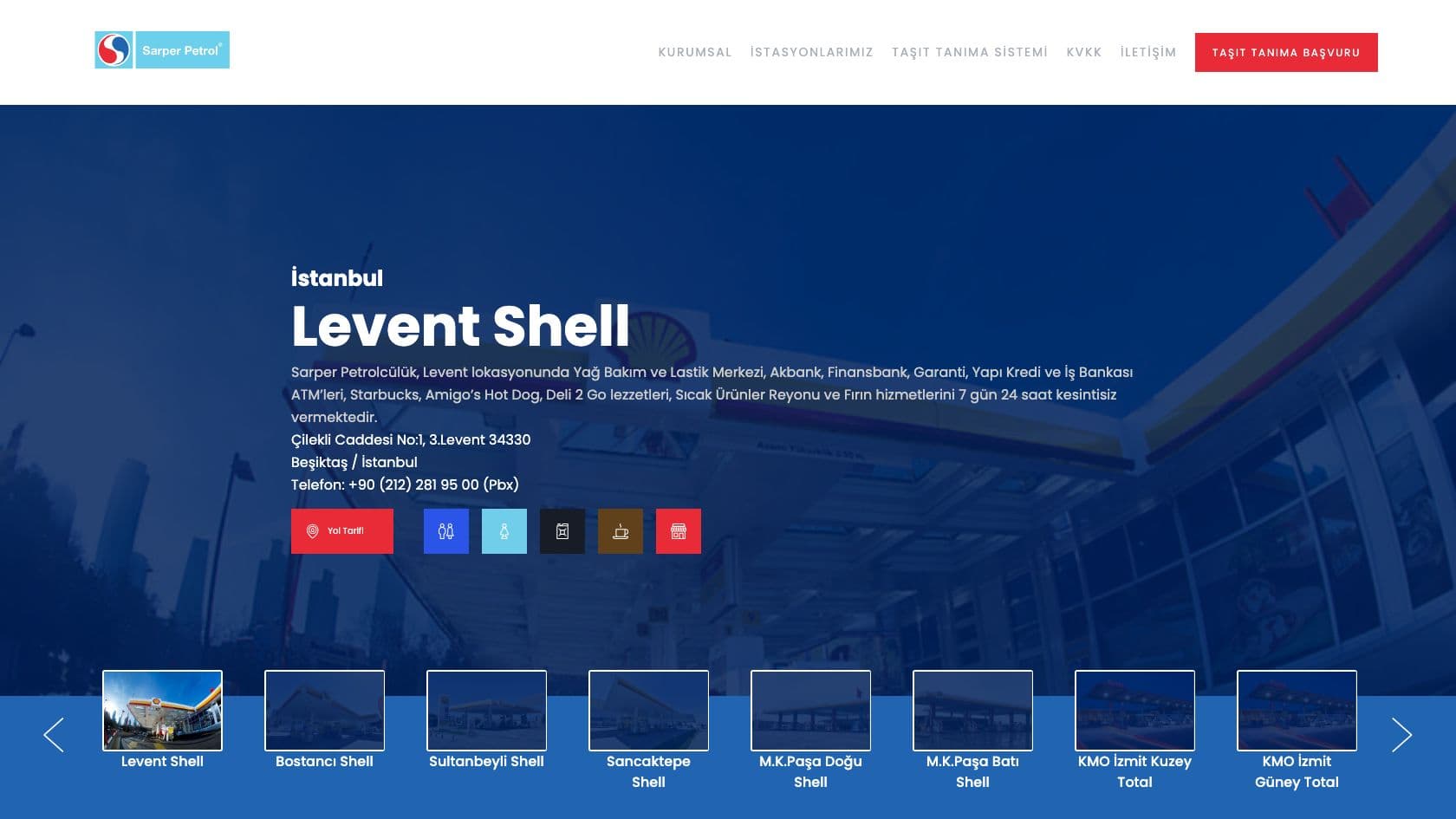The image size is (1456, 819).
Task: Select the KMO İzmit Kuzey Total thumbnail
Action: [x=1134, y=711]
